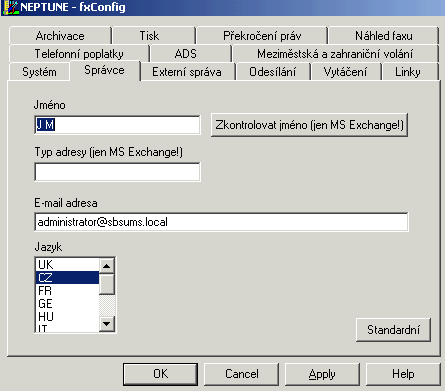Click the Cancel button

point(242,374)
